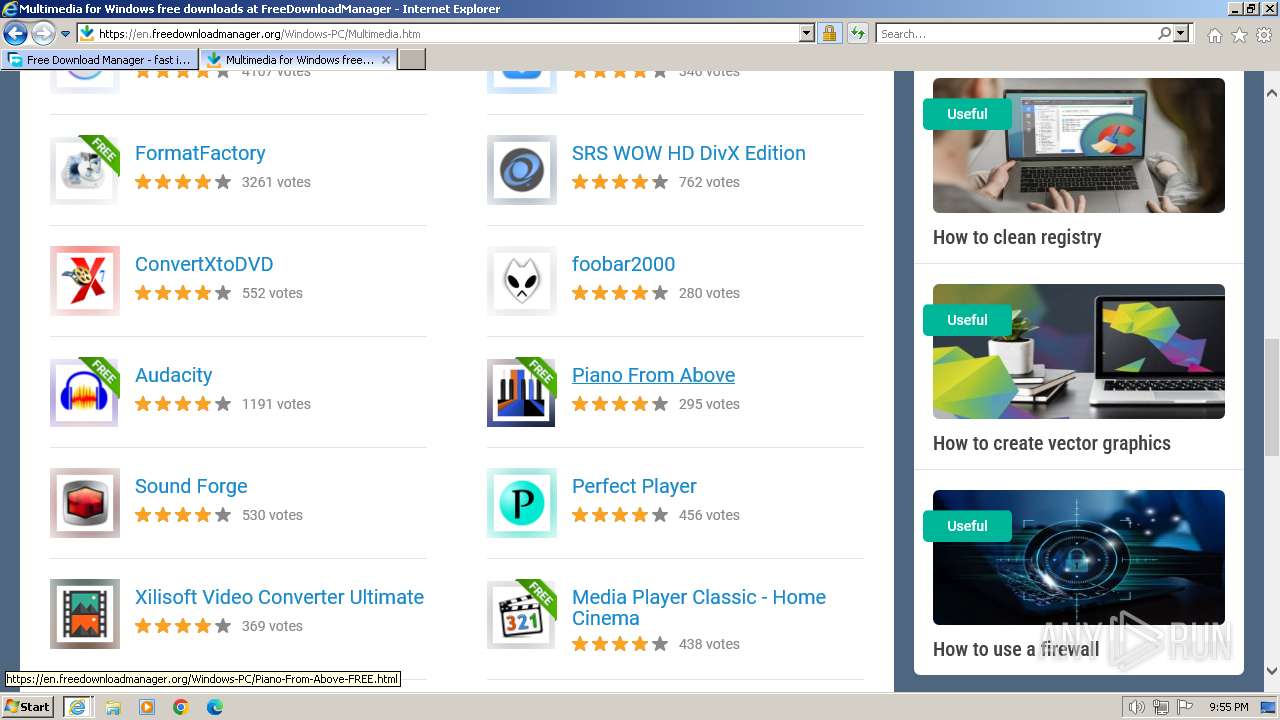Open the ConvertXtoDVD app icon

click(85, 281)
